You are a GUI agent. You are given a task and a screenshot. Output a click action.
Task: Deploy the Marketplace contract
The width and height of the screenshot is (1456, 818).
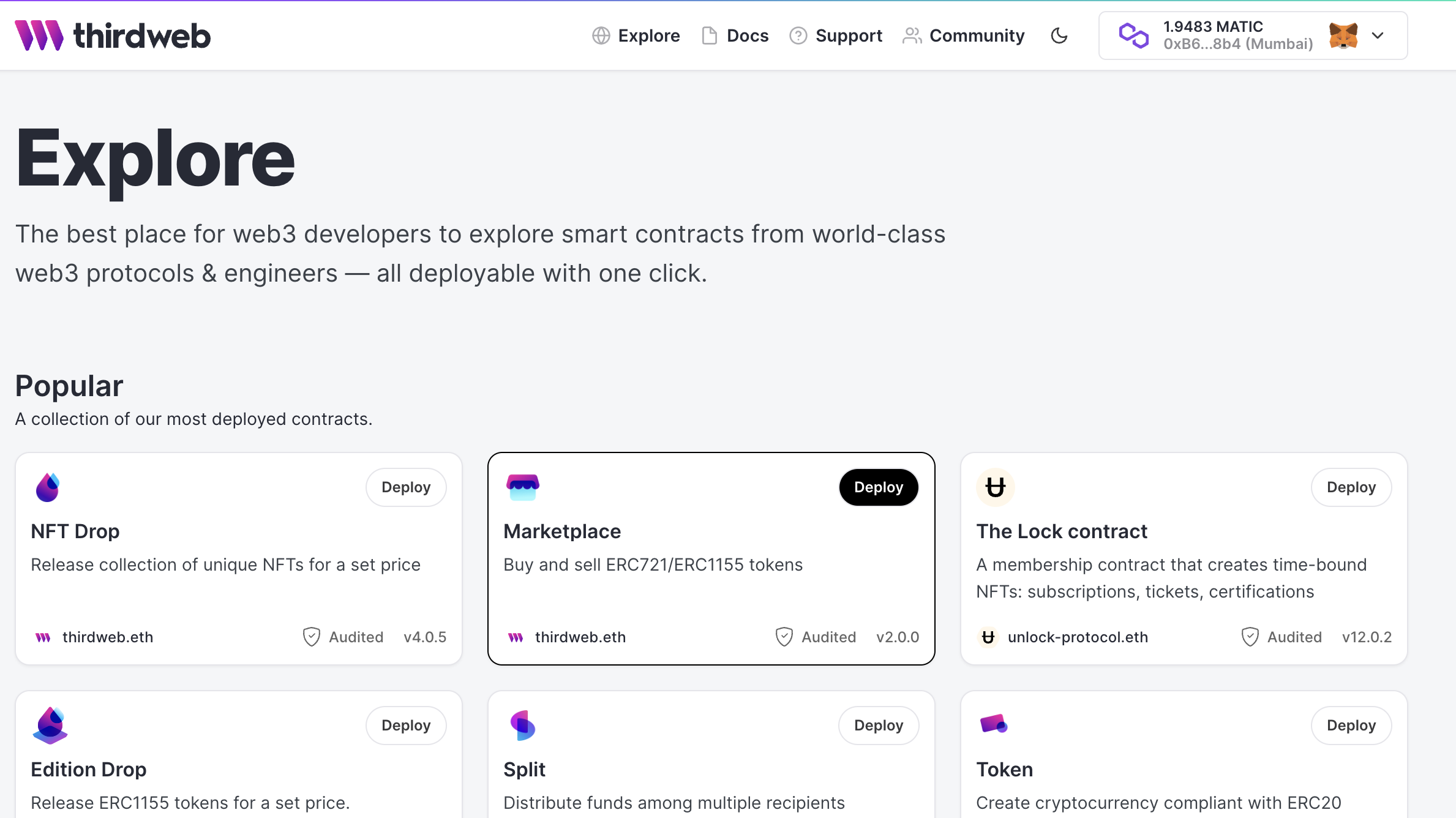(x=878, y=488)
